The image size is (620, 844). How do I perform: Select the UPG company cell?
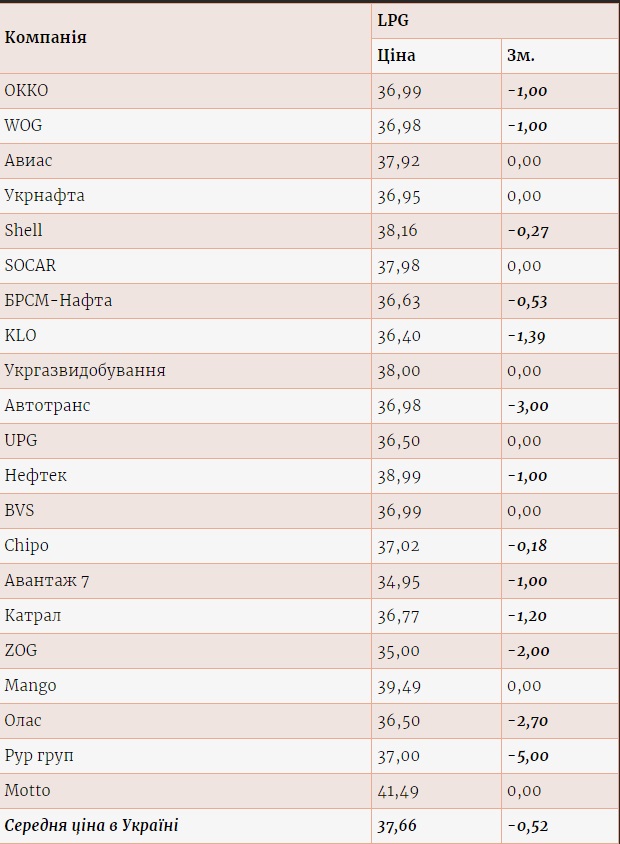pos(185,441)
